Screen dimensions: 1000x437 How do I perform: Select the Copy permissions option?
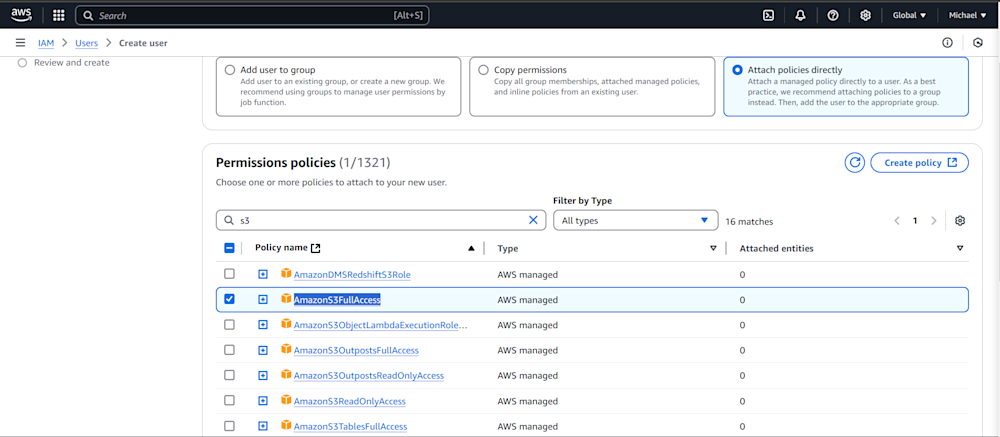[x=484, y=70]
